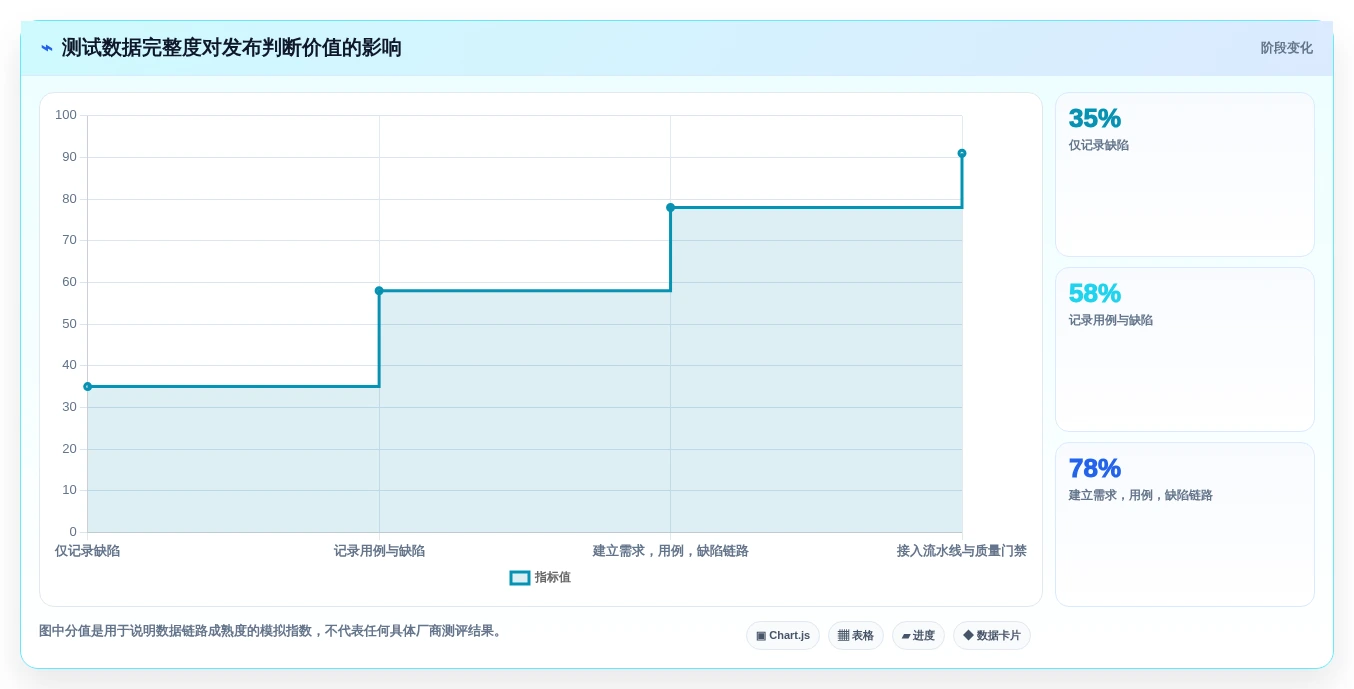Click x-axis label 仅记录缺陷
This screenshot has height=689, width=1354.
click(x=87, y=551)
